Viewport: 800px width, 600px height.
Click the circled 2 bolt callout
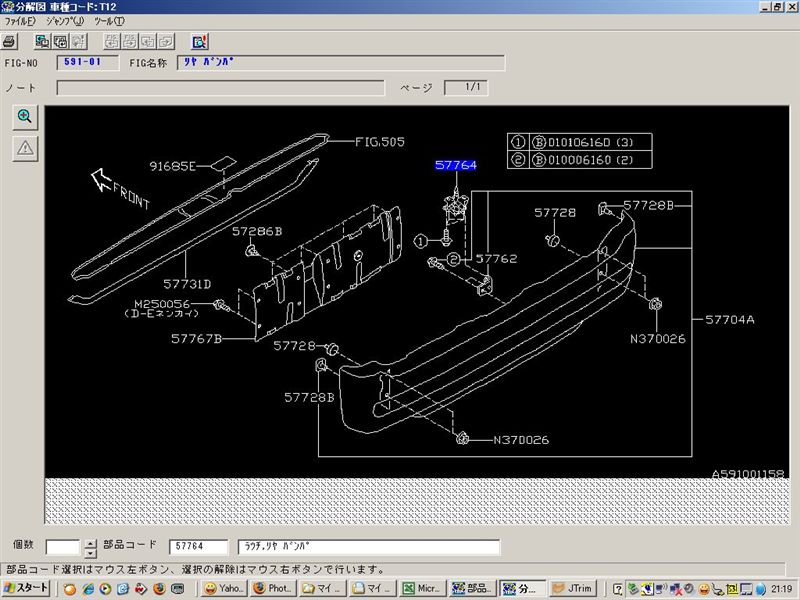click(x=454, y=260)
